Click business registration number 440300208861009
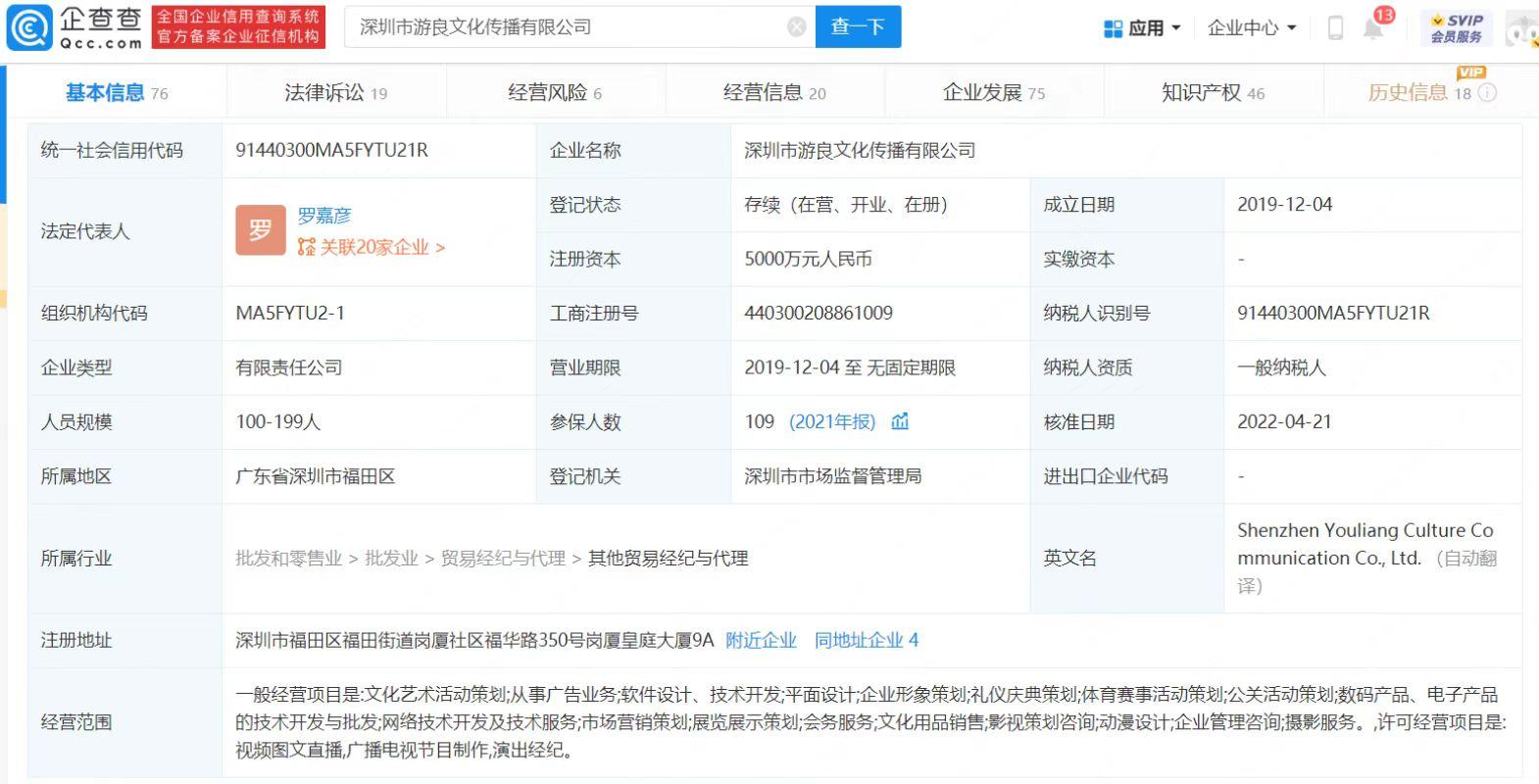Screen dimensions: 1539x784 pos(819,314)
